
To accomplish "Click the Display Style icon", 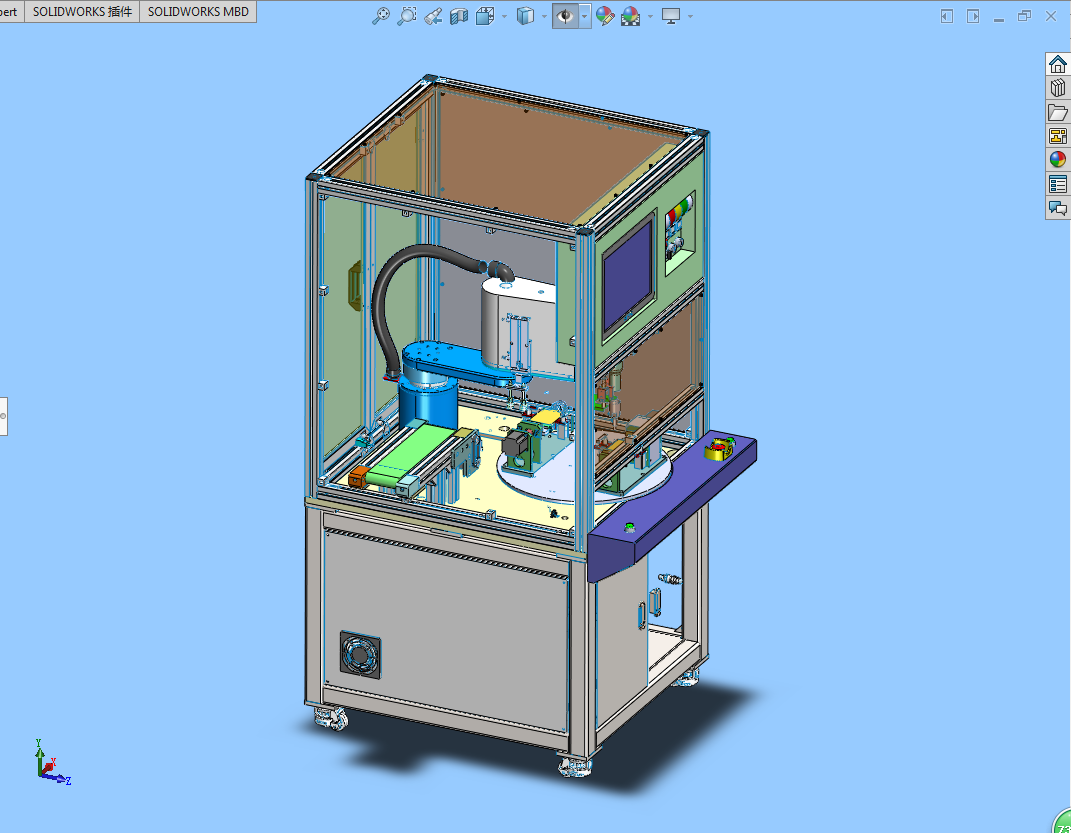I will tap(525, 16).
